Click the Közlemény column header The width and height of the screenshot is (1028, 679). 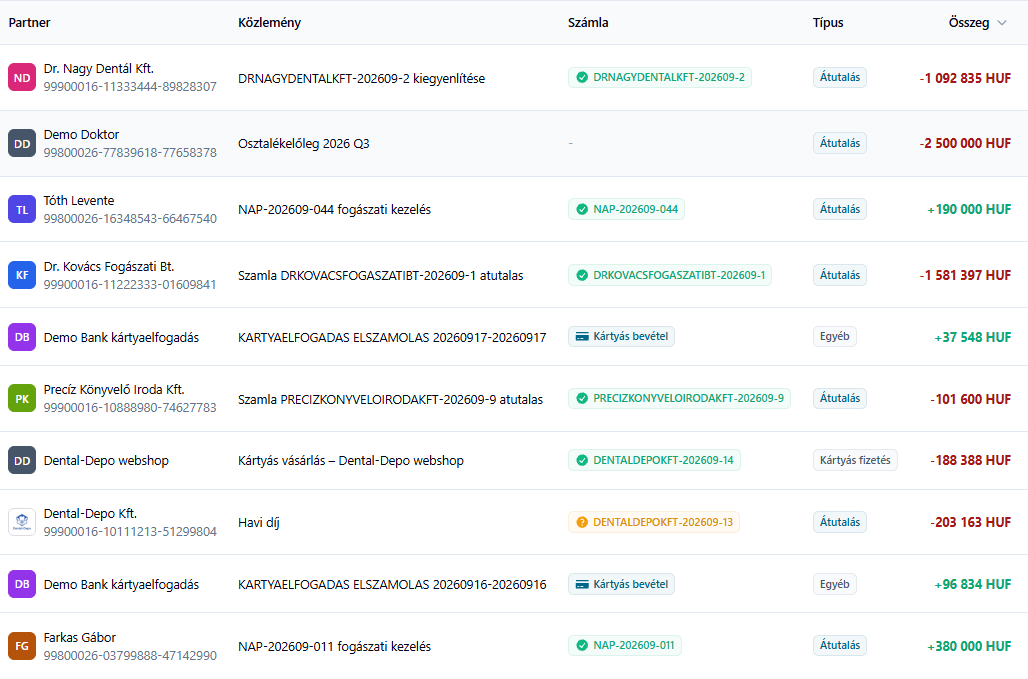(269, 22)
